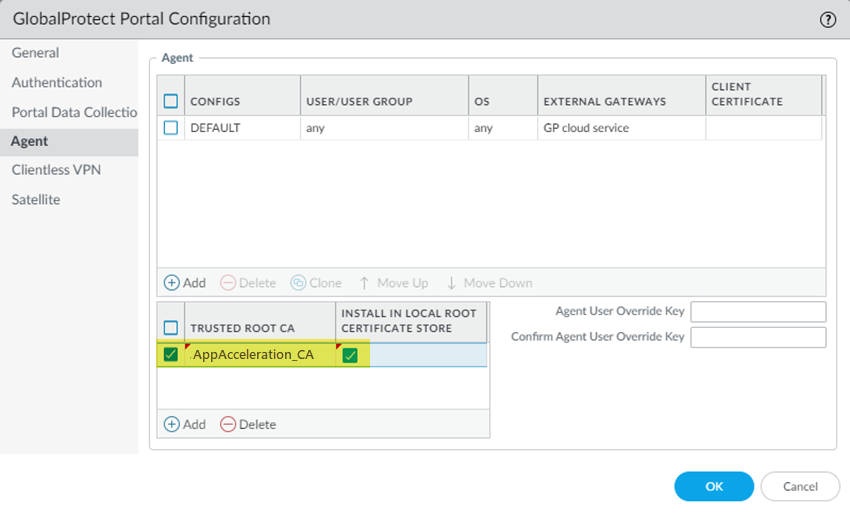Viewport: 850px width, 513px height.
Task: Select all configs via header checkbox
Action: click(x=171, y=101)
